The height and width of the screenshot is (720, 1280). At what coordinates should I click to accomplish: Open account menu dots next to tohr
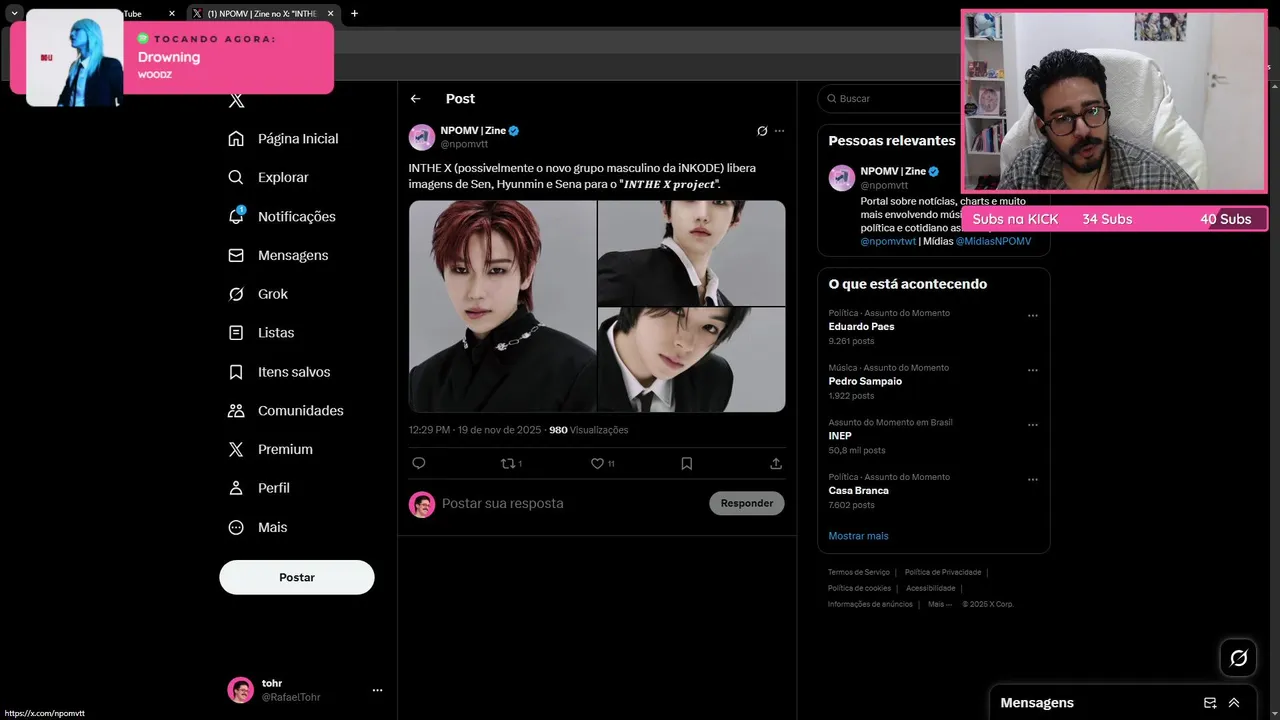tap(377, 690)
